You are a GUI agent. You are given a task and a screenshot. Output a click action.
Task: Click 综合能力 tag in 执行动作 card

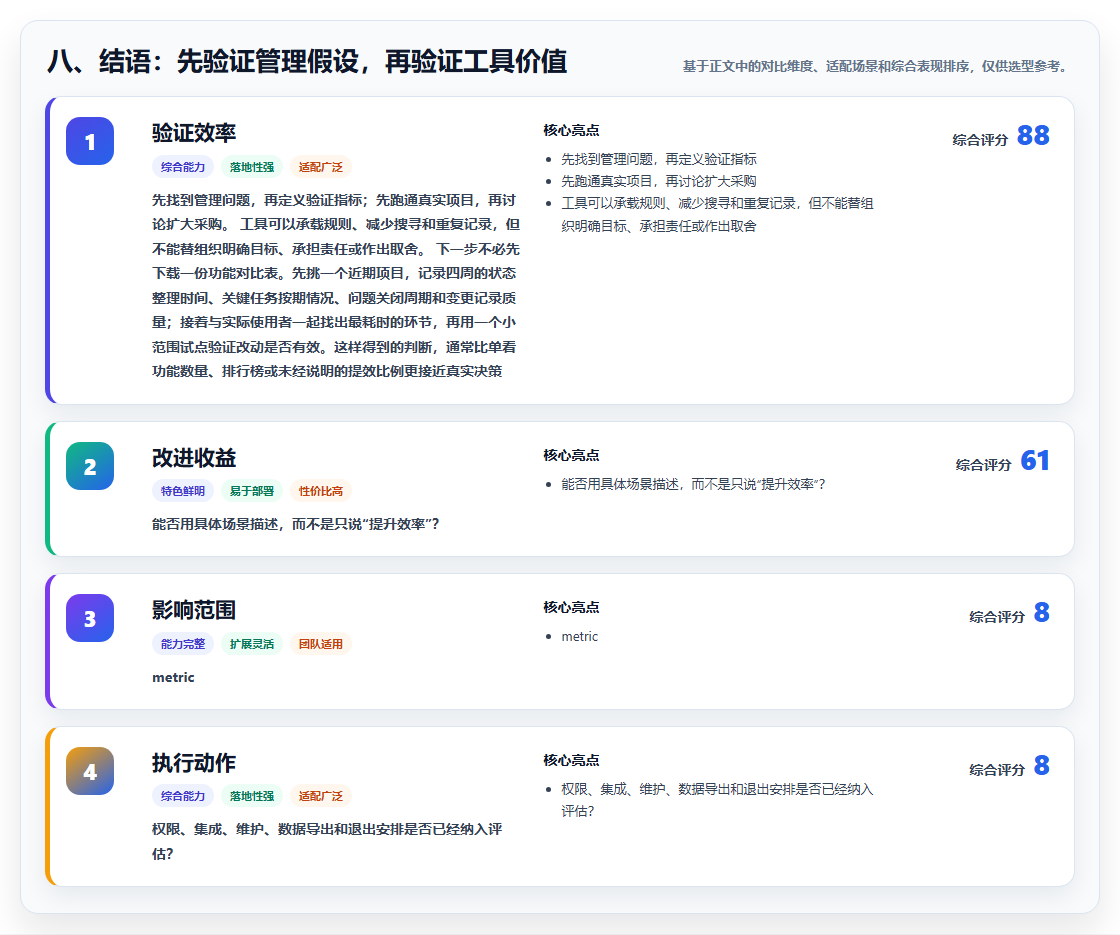(183, 796)
